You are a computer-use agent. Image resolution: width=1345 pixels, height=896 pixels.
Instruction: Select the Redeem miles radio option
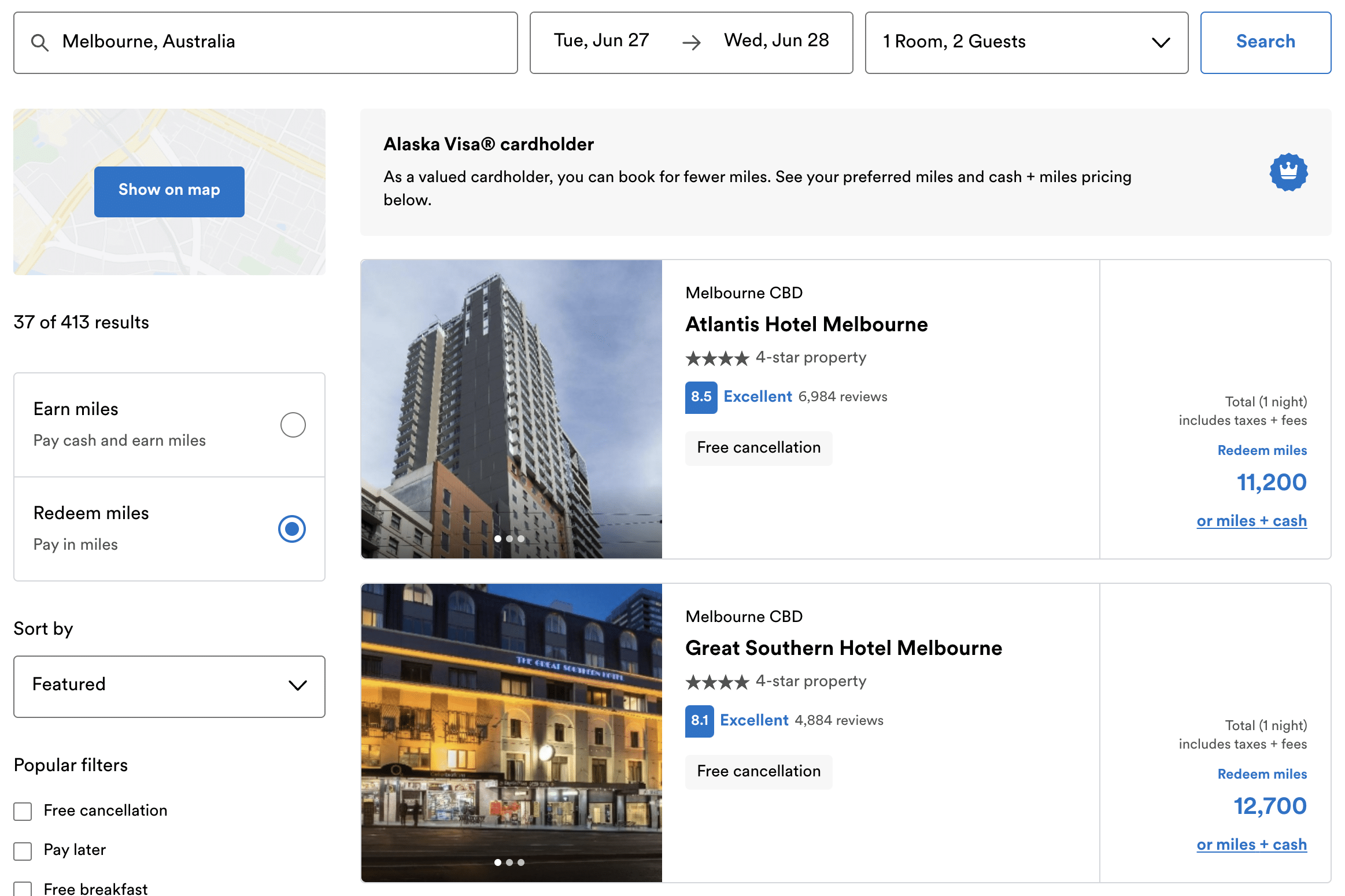click(x=292, y=529)
